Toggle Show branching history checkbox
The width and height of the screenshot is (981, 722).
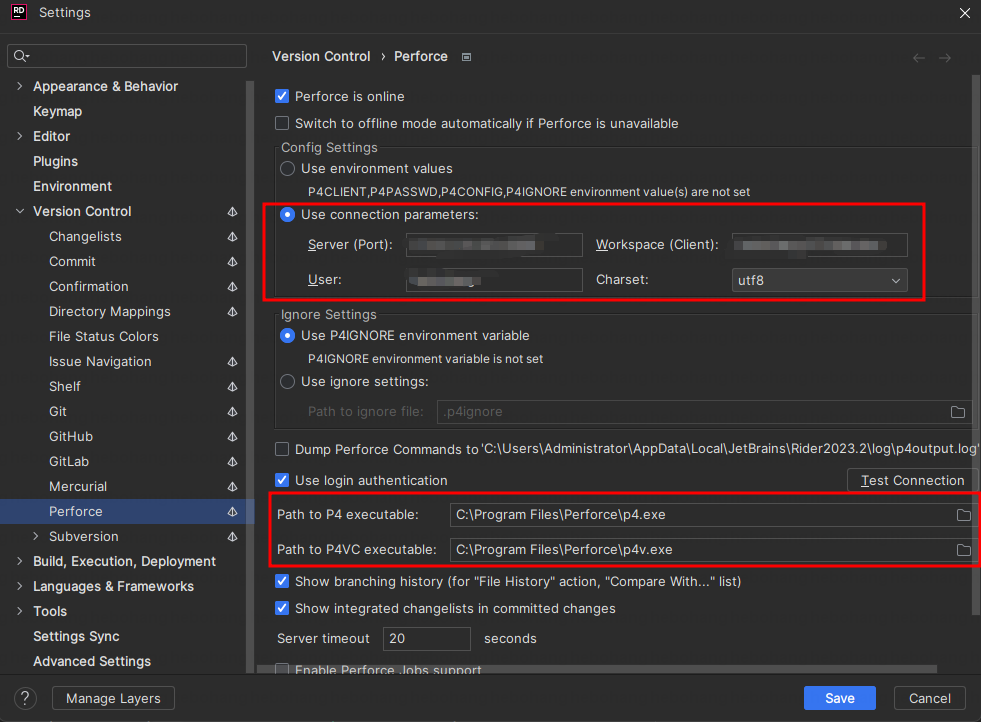click(x=282, y=581)
